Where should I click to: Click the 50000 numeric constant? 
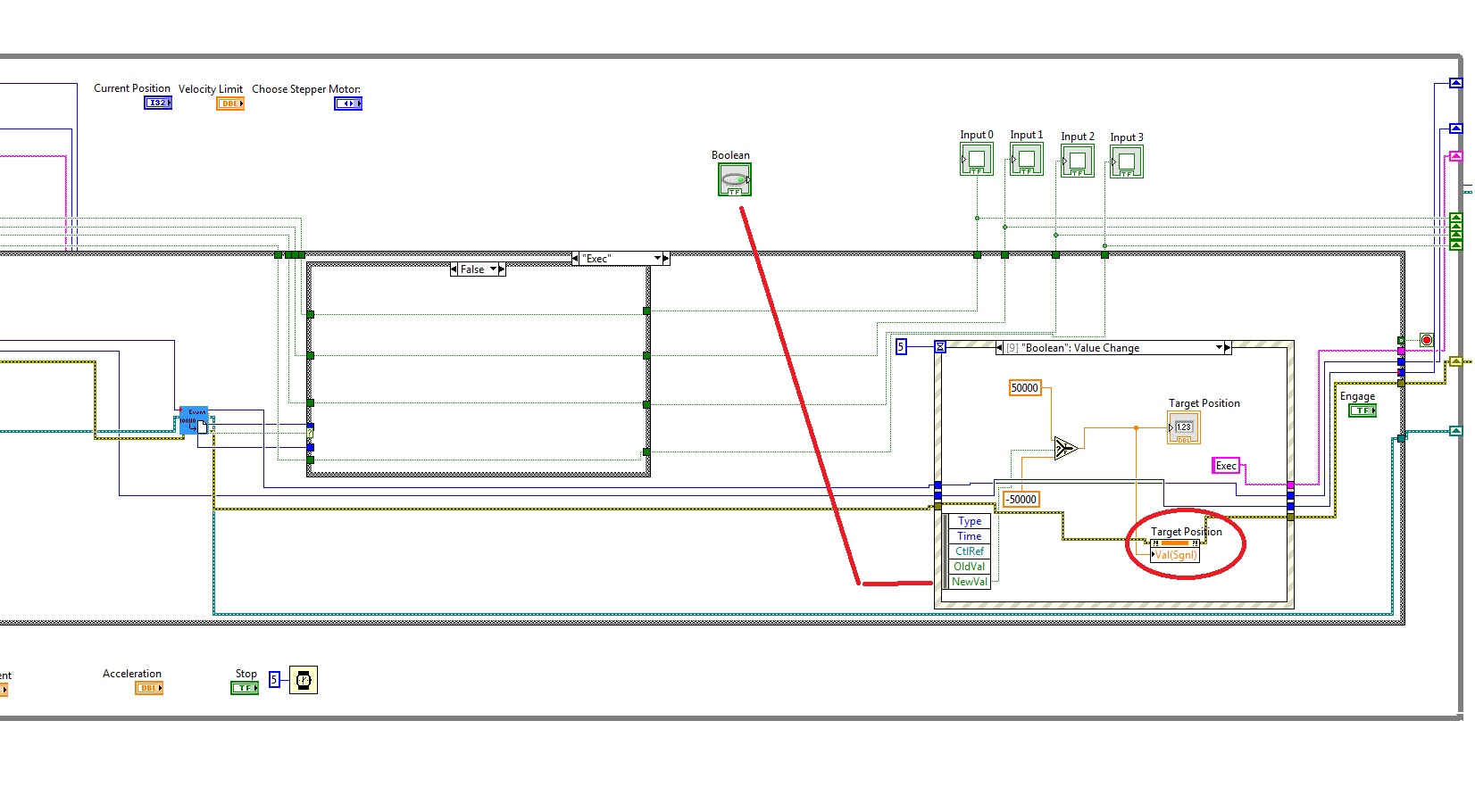[1025, 388]
